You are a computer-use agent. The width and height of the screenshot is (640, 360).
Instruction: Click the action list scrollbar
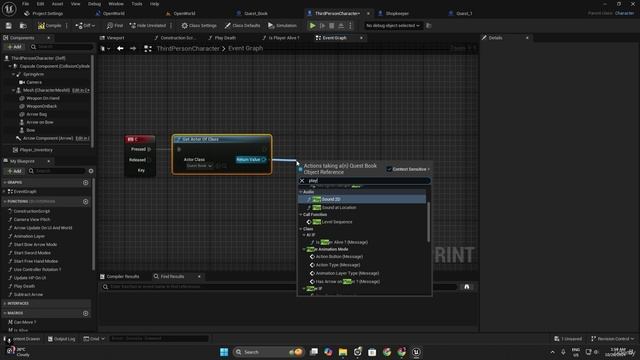tap(428, 222)
